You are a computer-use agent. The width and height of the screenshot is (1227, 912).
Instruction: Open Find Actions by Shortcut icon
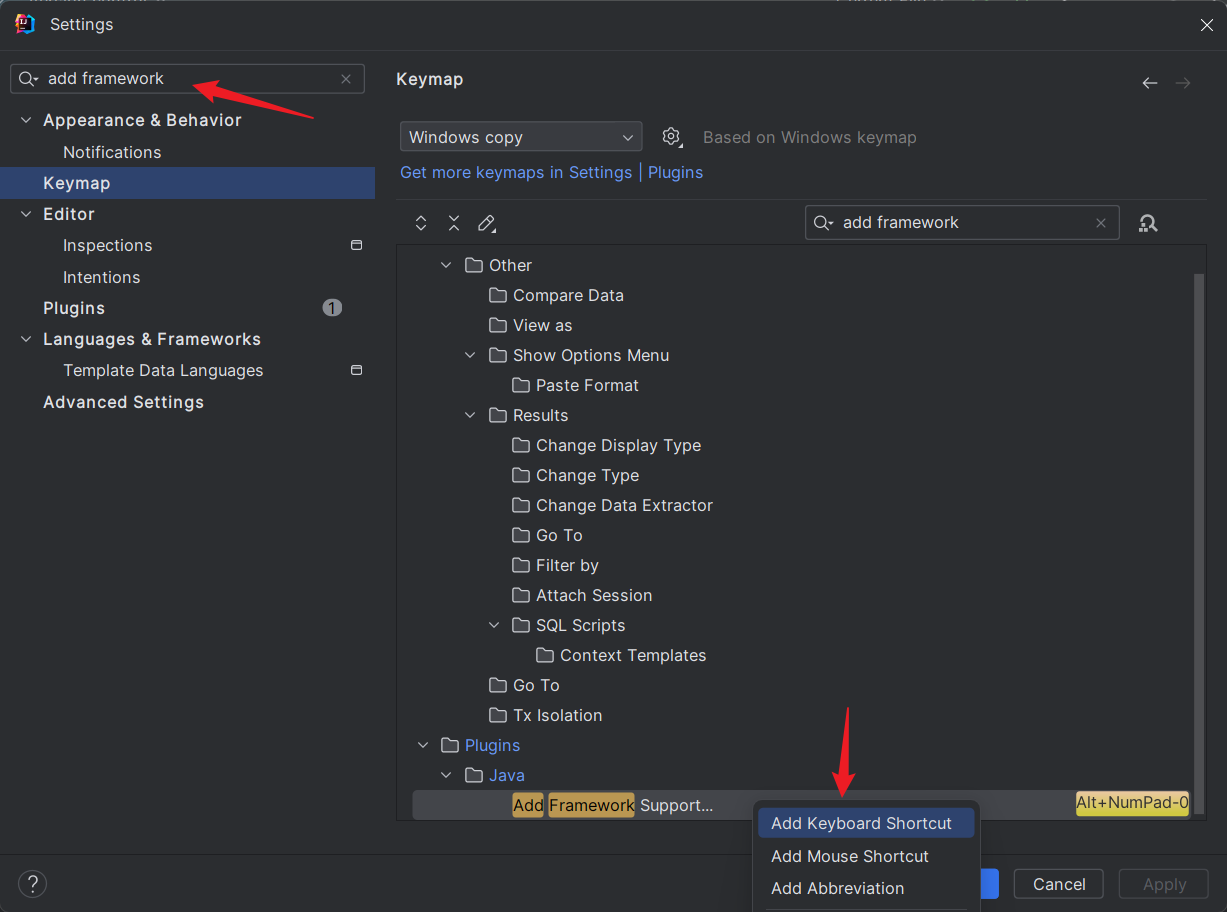(1148, 223)
